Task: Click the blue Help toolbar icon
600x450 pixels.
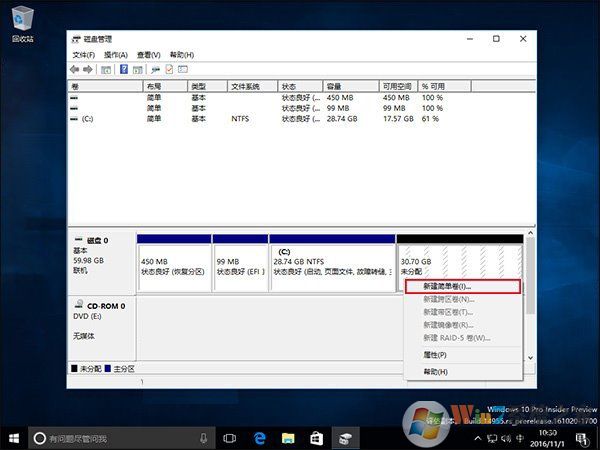Action: [124, 69]
